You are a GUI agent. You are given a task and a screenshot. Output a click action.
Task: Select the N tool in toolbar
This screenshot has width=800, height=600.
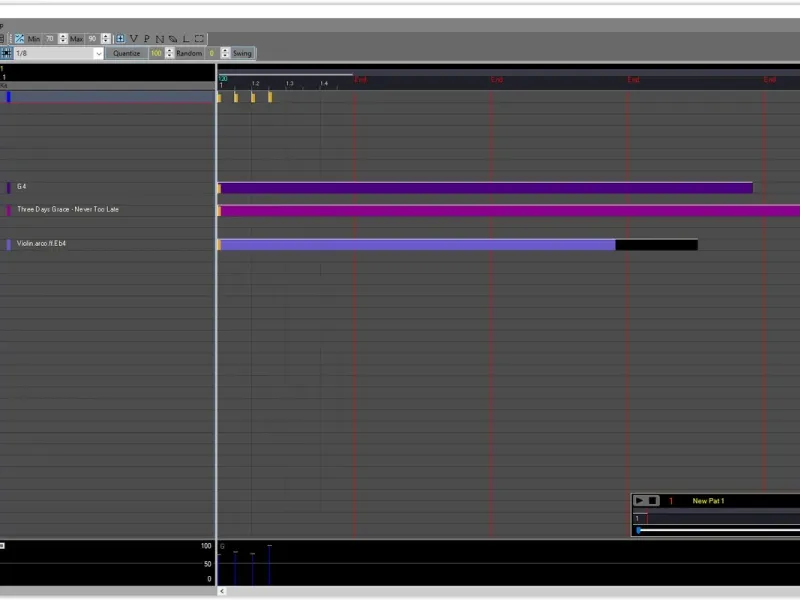[x=160, y=39]
